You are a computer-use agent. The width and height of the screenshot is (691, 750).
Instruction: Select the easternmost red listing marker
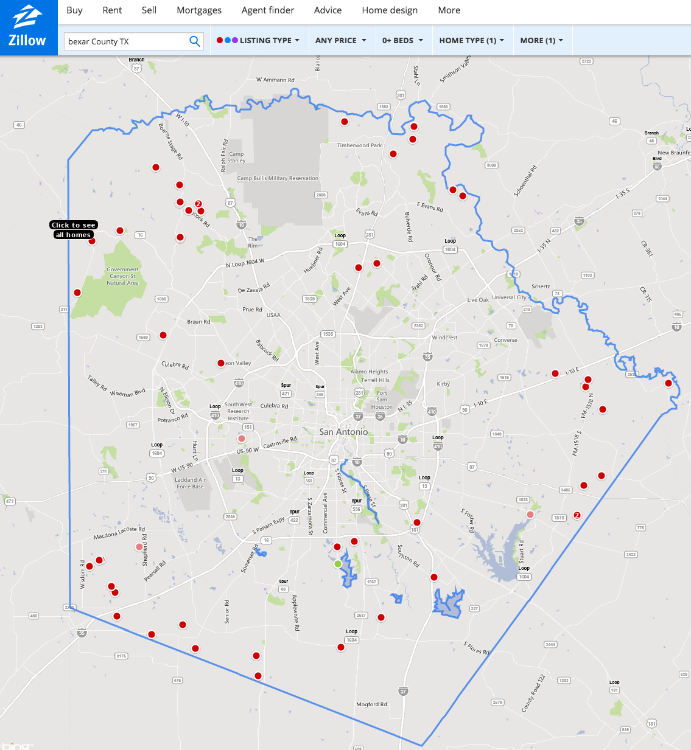click(669, 382)
